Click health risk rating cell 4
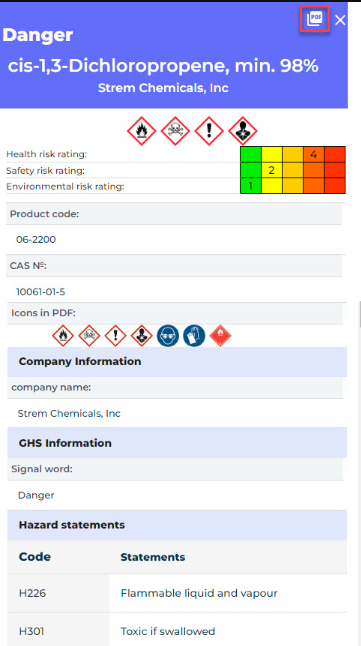Screen dimensions: 361x646 point(314,154)
